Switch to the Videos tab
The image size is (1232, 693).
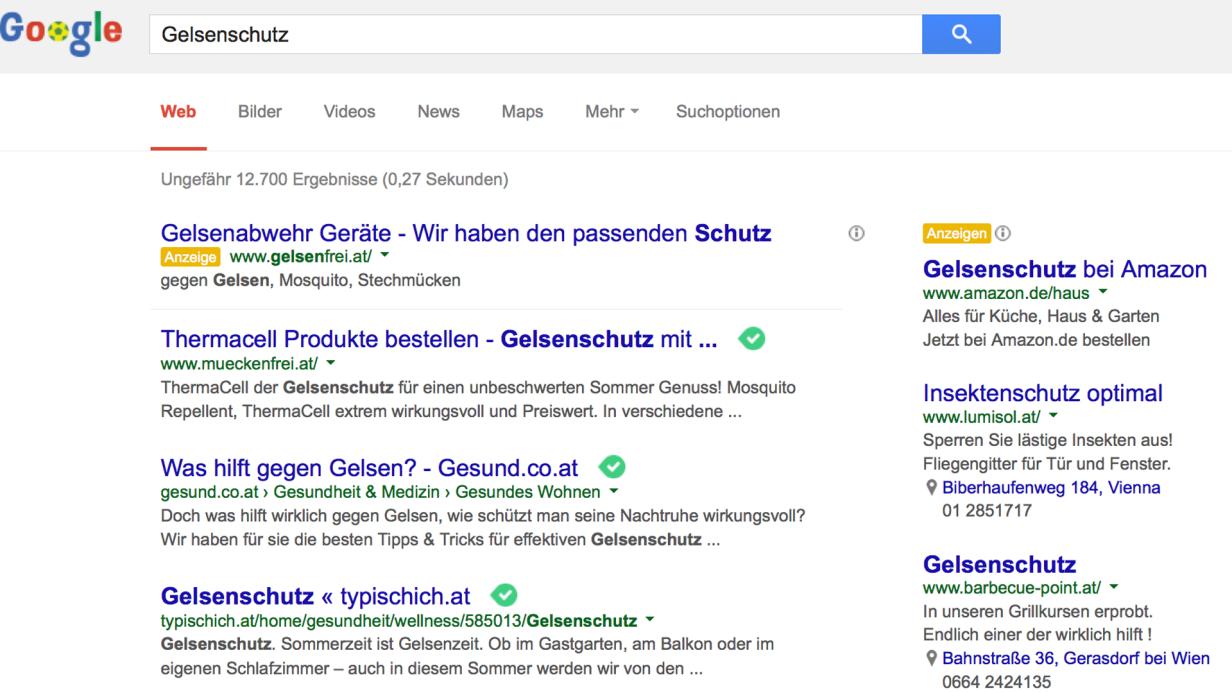[350, 112]
